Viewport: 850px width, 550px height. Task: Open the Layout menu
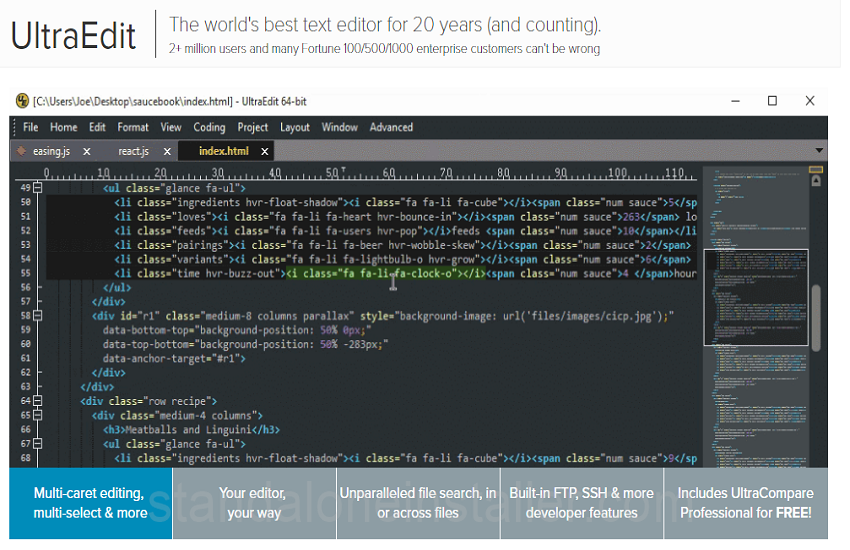pyautogui.click(x=294, y=127)
